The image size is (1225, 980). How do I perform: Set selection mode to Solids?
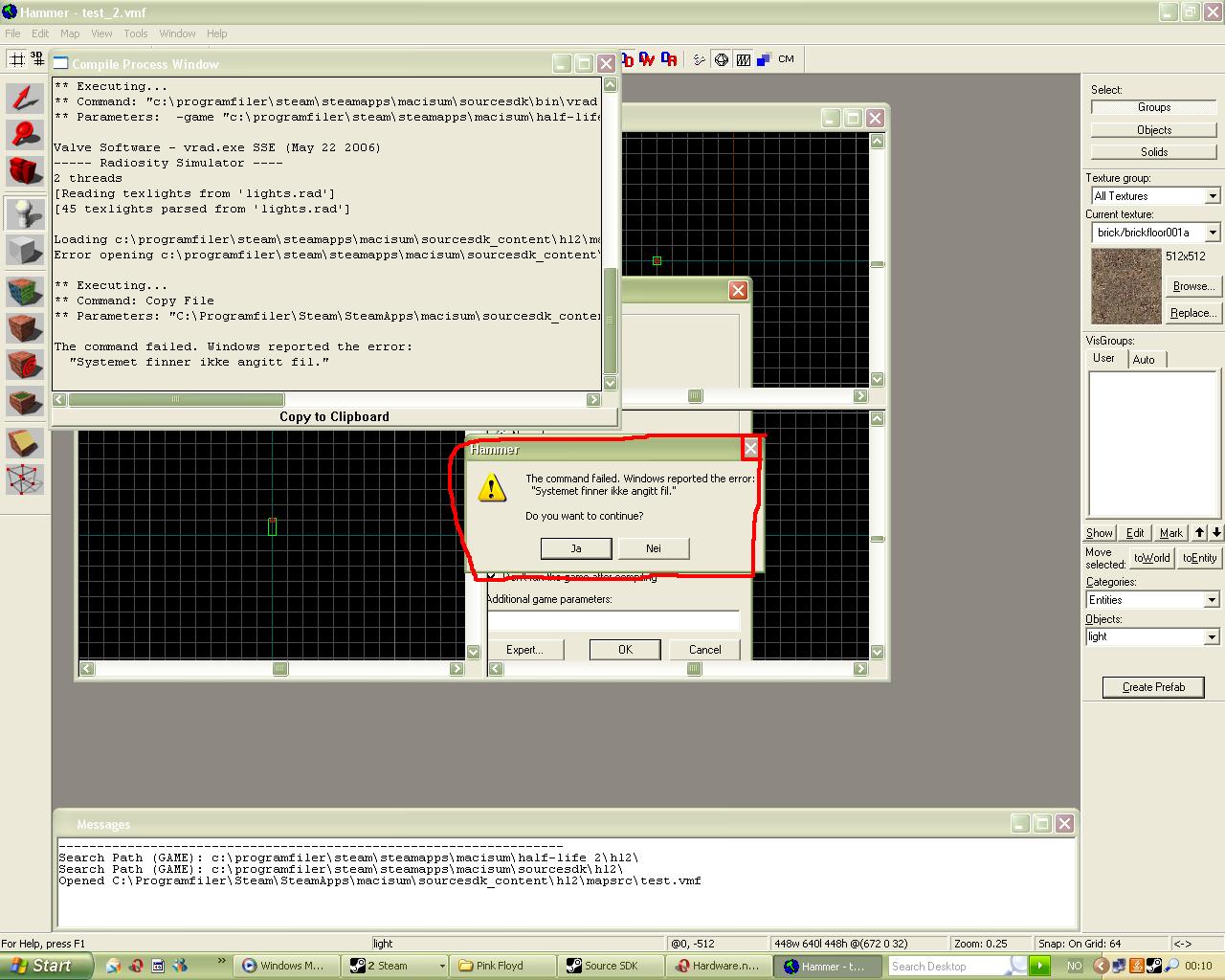click(x=1154, y=152)
